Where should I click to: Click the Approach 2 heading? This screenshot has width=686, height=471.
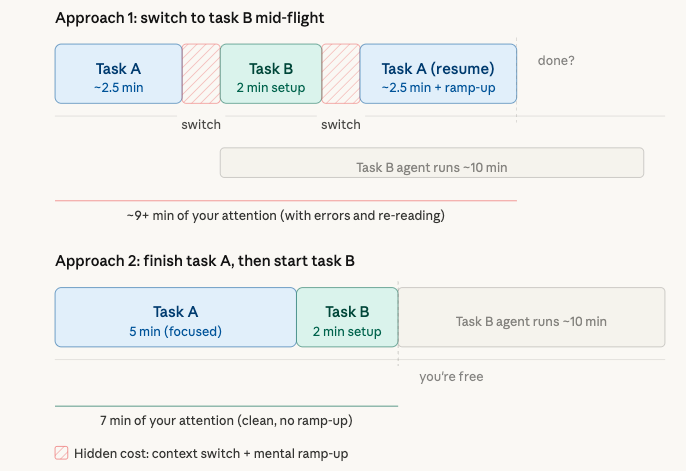tap(205, 261)
